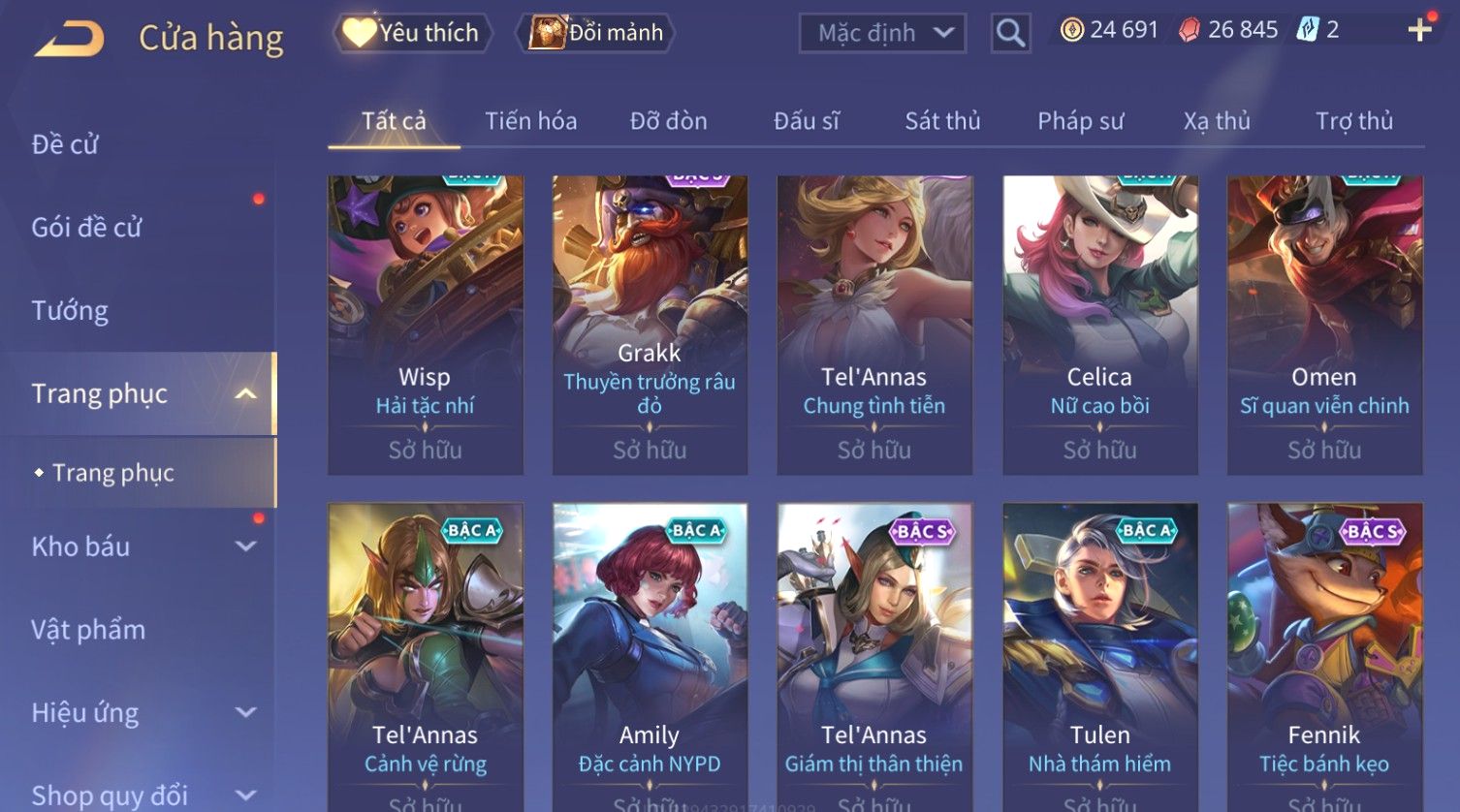Select the Sát thủ tab
The height and width of the screenshot is (812, 1460).
[x=942, y=121]
